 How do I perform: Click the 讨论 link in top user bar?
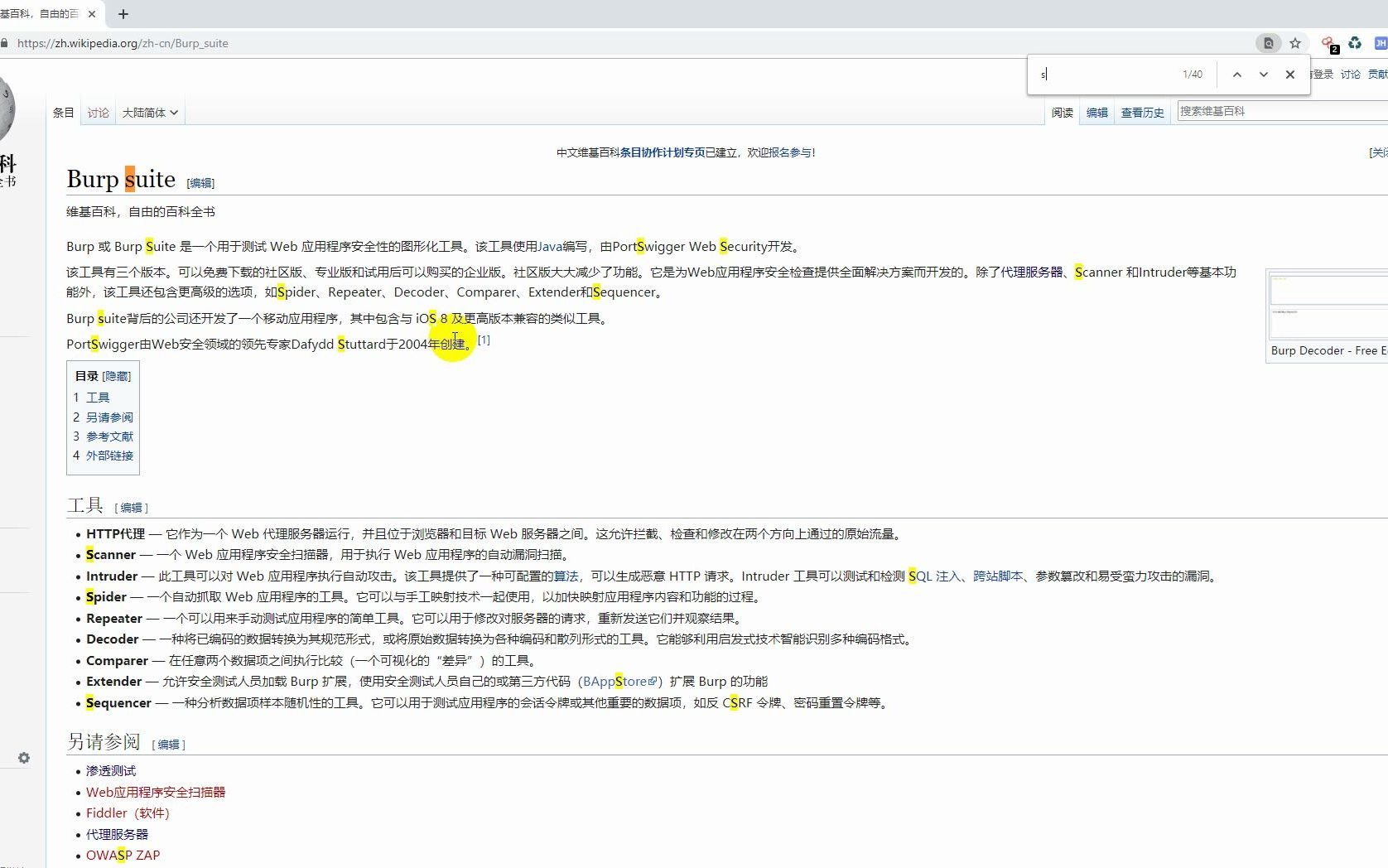click(1350, 75)
